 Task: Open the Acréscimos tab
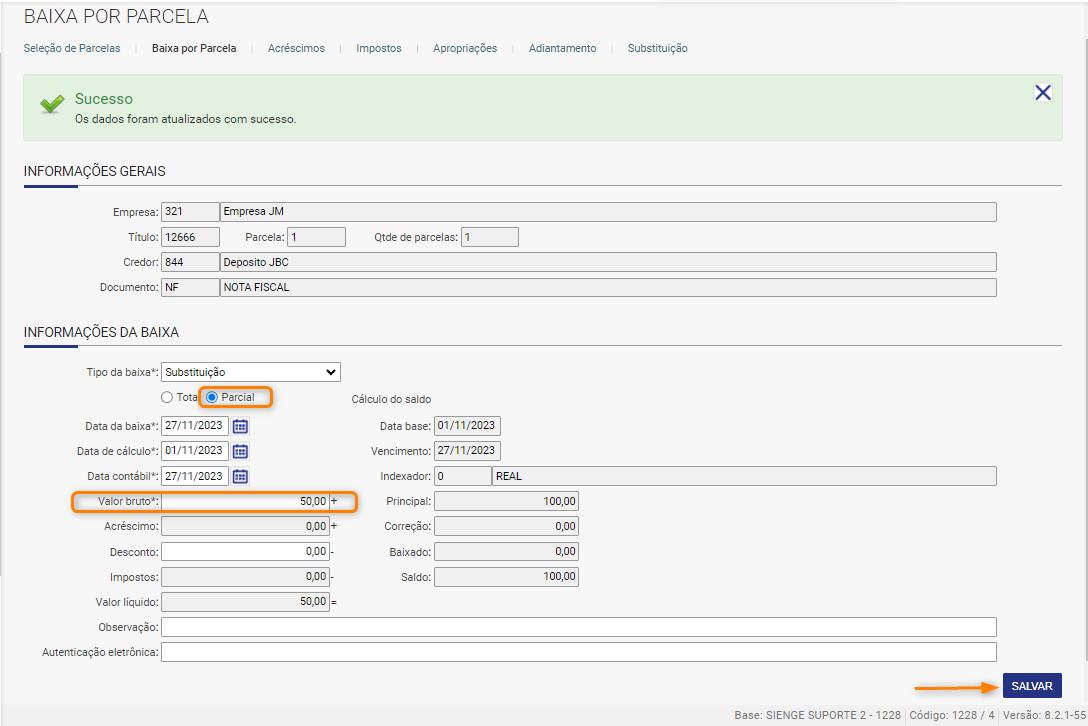(296, 48)
